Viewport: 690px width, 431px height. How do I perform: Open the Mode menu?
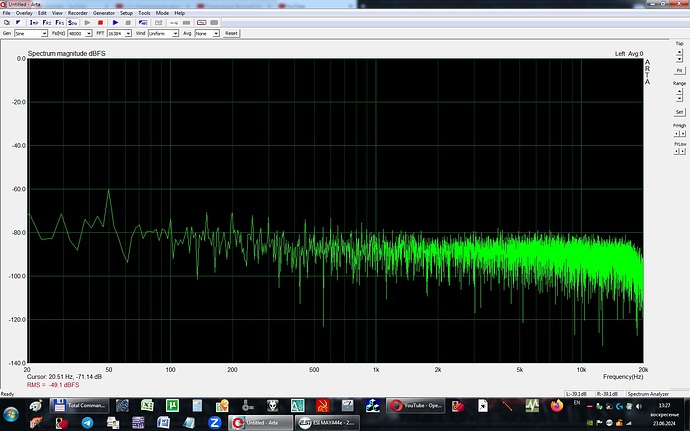pos(162,13)
